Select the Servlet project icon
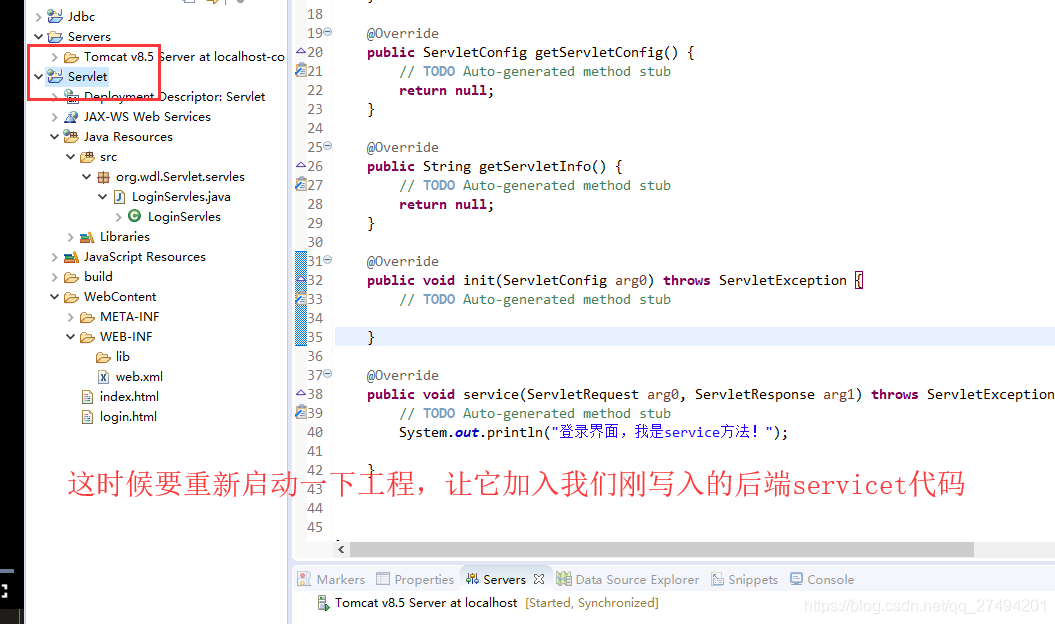 (55, 76)
